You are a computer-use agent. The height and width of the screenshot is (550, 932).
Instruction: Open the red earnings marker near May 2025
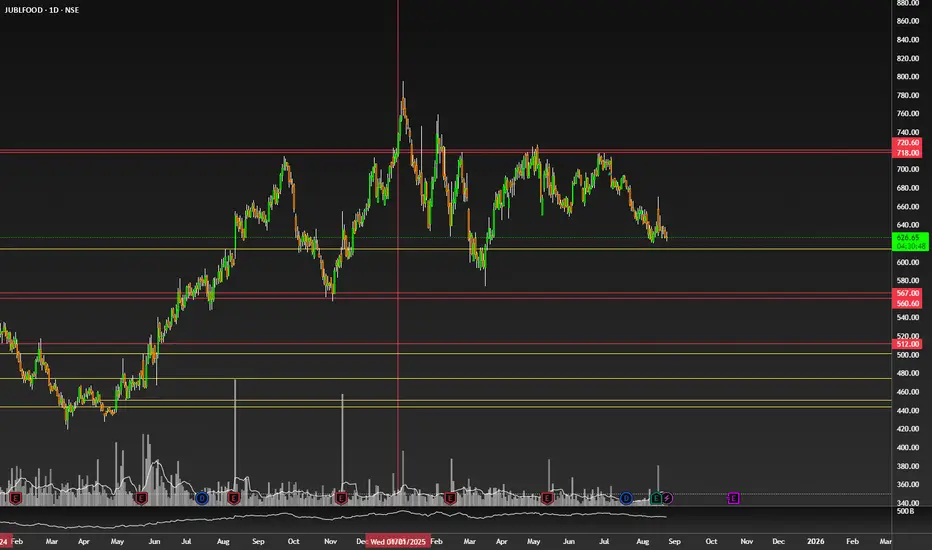tap(547, 498)
